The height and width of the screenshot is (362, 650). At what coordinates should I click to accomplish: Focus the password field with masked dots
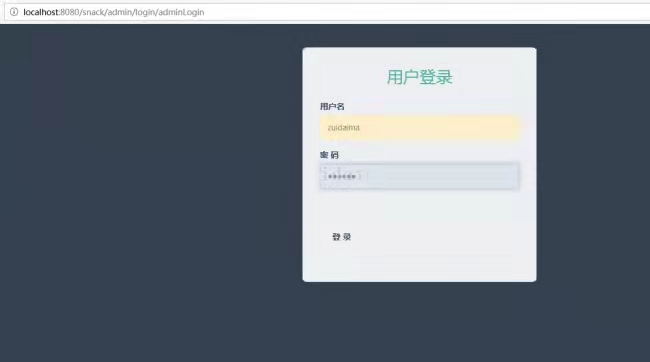click(419, 176)
